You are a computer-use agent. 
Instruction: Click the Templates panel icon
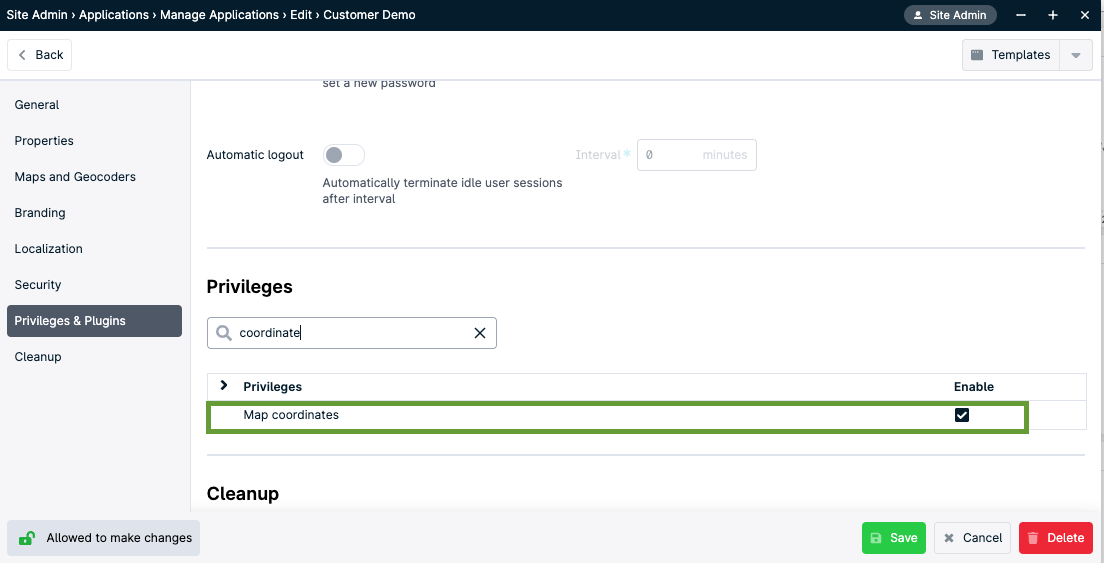point(977,55)
